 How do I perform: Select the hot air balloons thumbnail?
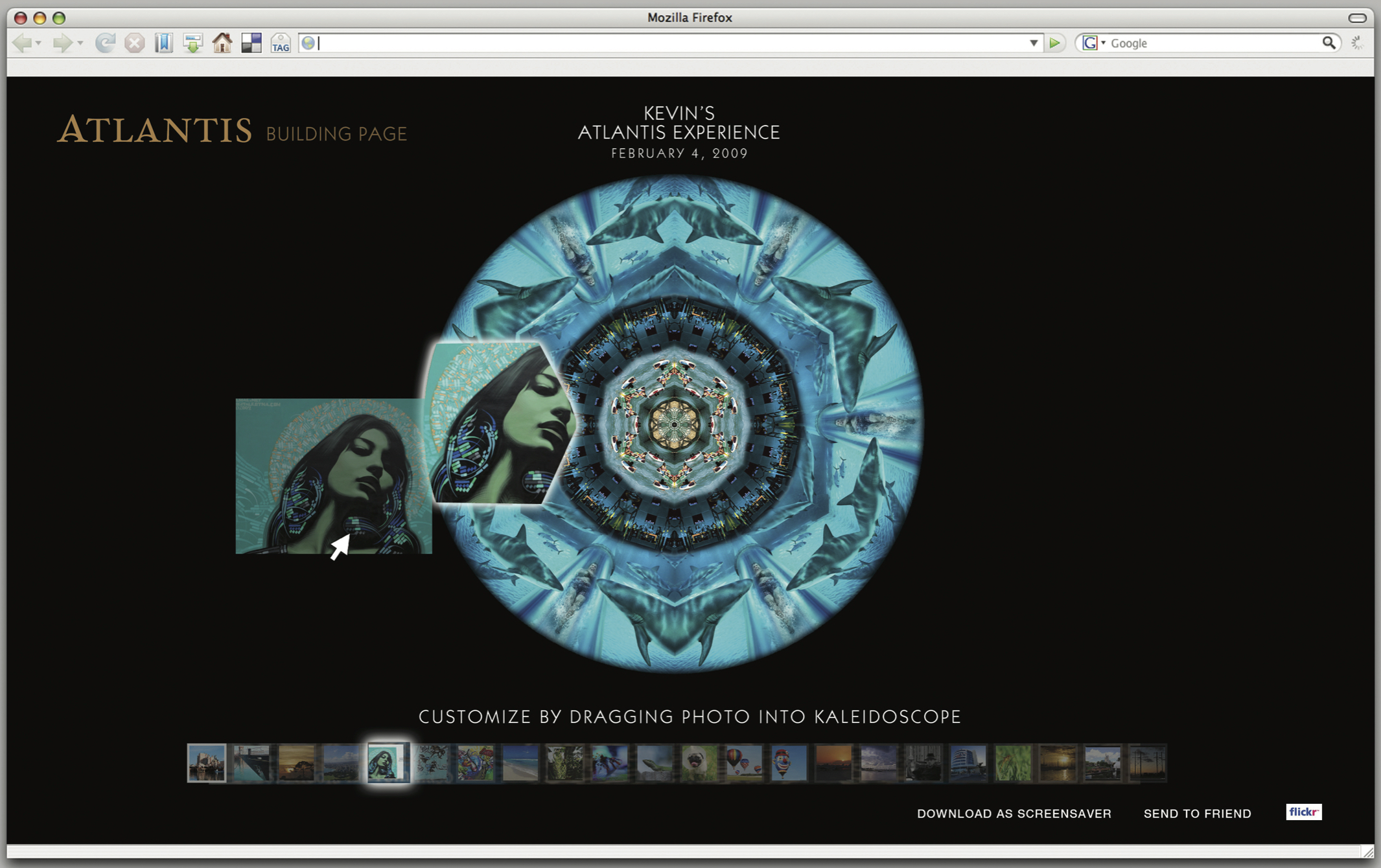744,763
